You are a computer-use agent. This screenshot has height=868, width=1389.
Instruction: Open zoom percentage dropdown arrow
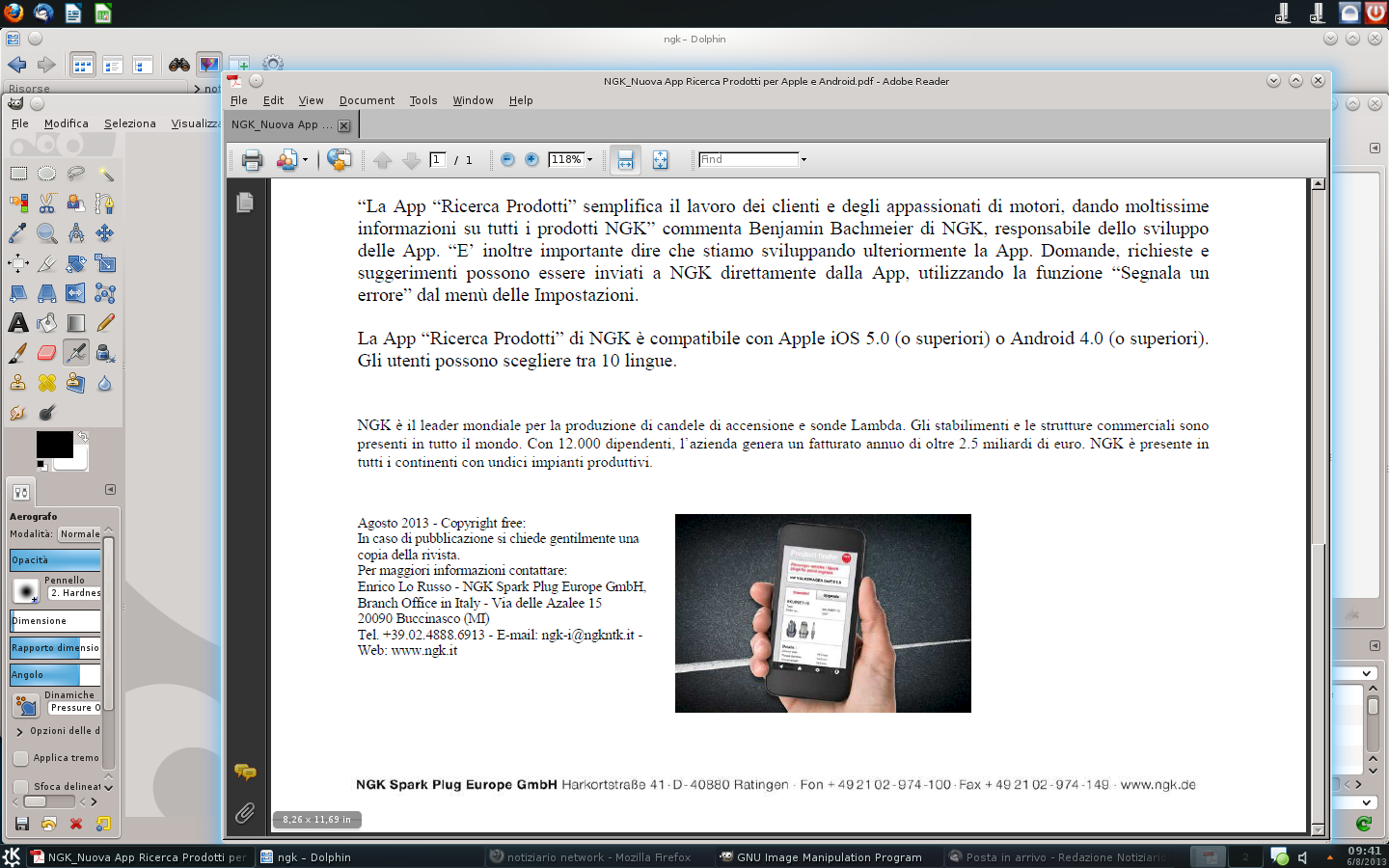pyautogui.click(x=589, y=160)
